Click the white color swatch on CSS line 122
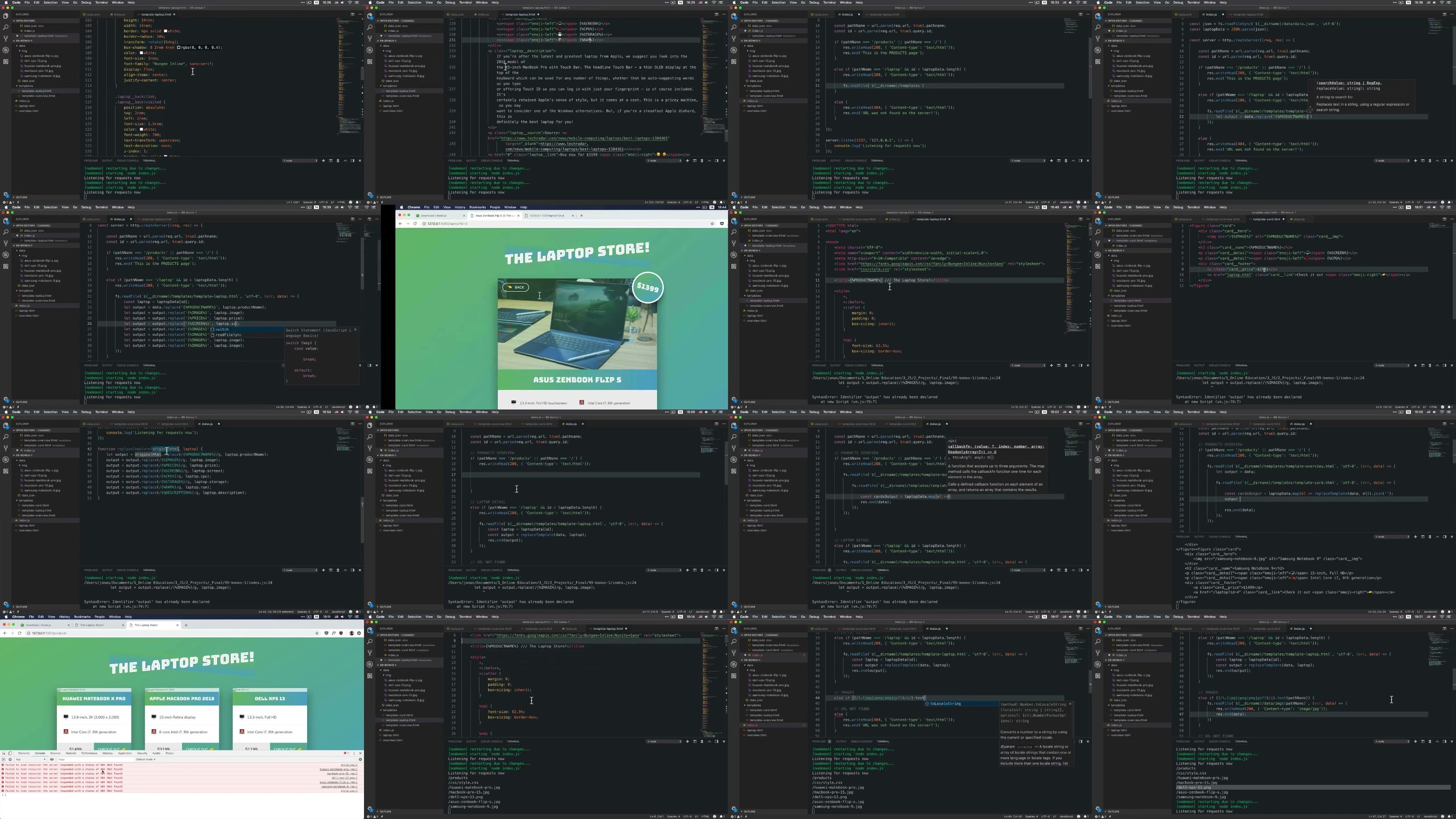This screenshot has height=819, width=1456. tap(142, 129)
